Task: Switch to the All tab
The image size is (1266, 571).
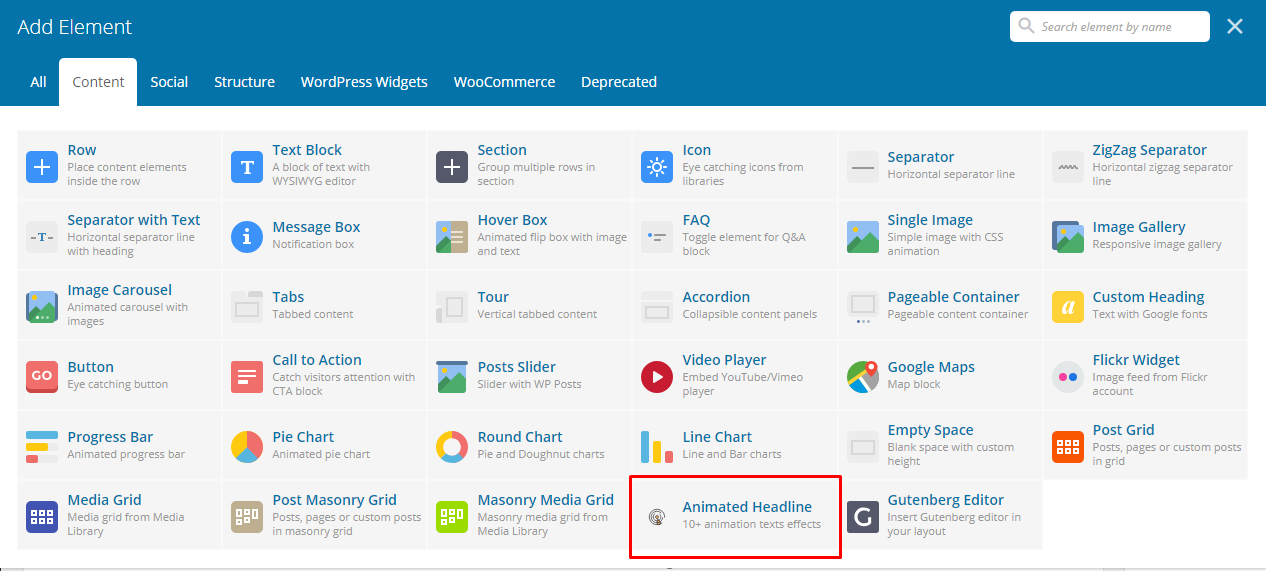Action: point(38,82)
